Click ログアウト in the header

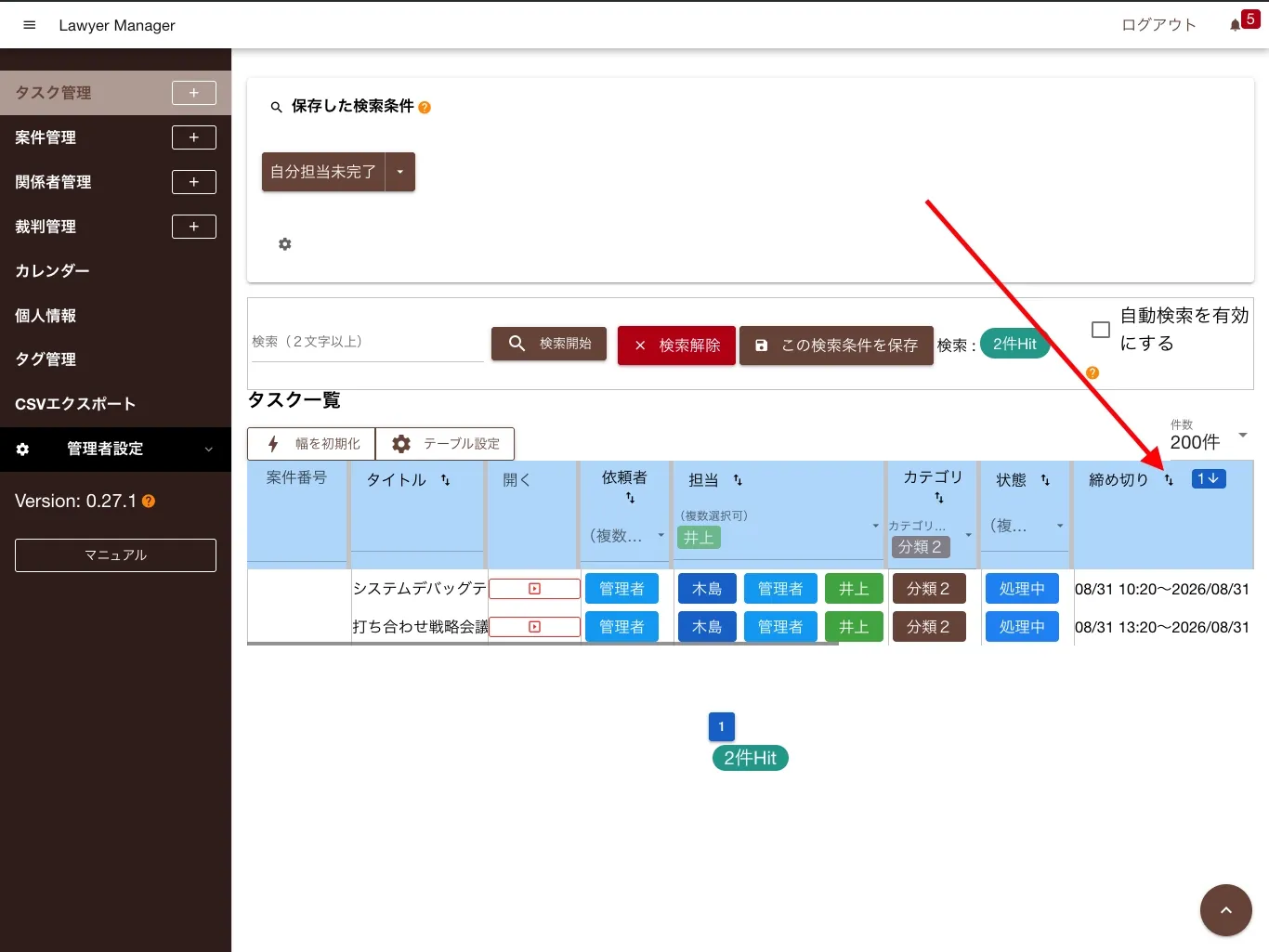(1158, 25)
